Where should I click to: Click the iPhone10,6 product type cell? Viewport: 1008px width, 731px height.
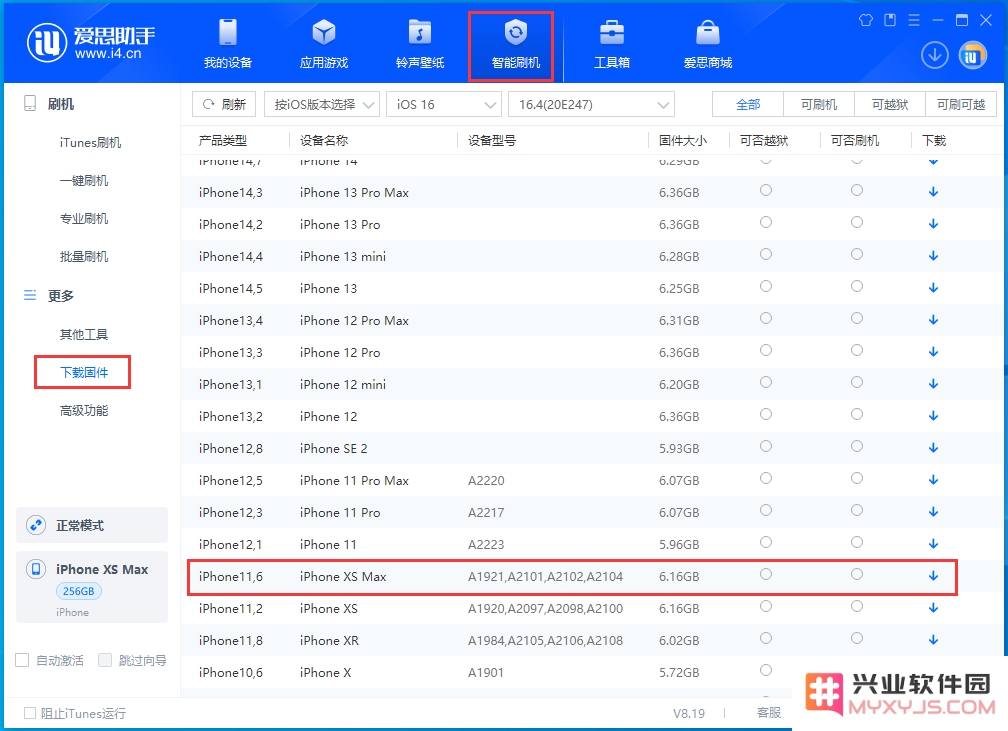(231, 672)
